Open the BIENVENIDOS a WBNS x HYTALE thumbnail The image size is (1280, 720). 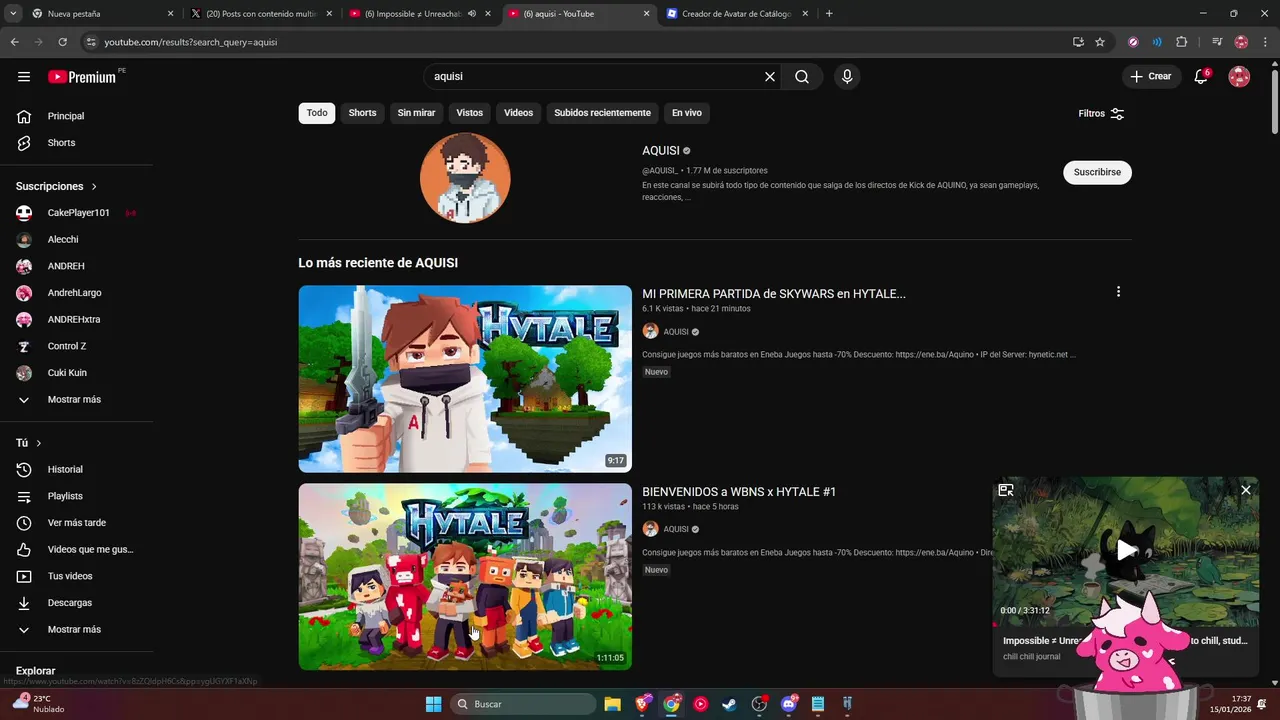click(x=465, y=577)
